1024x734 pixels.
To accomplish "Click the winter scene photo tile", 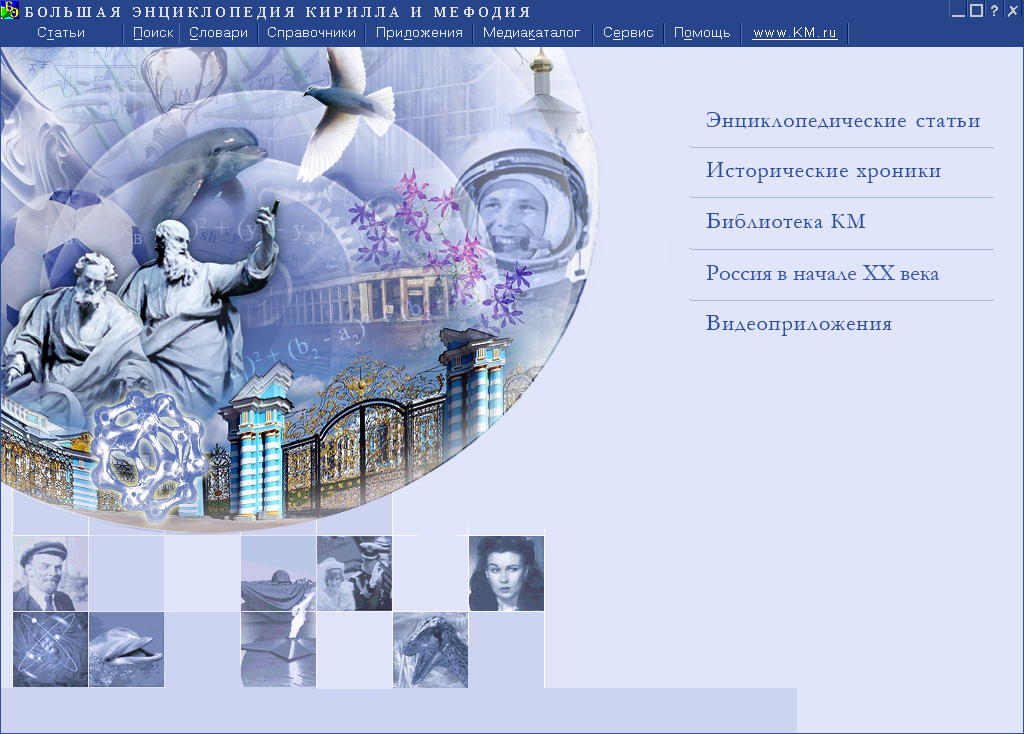I will tap(354, 573).
